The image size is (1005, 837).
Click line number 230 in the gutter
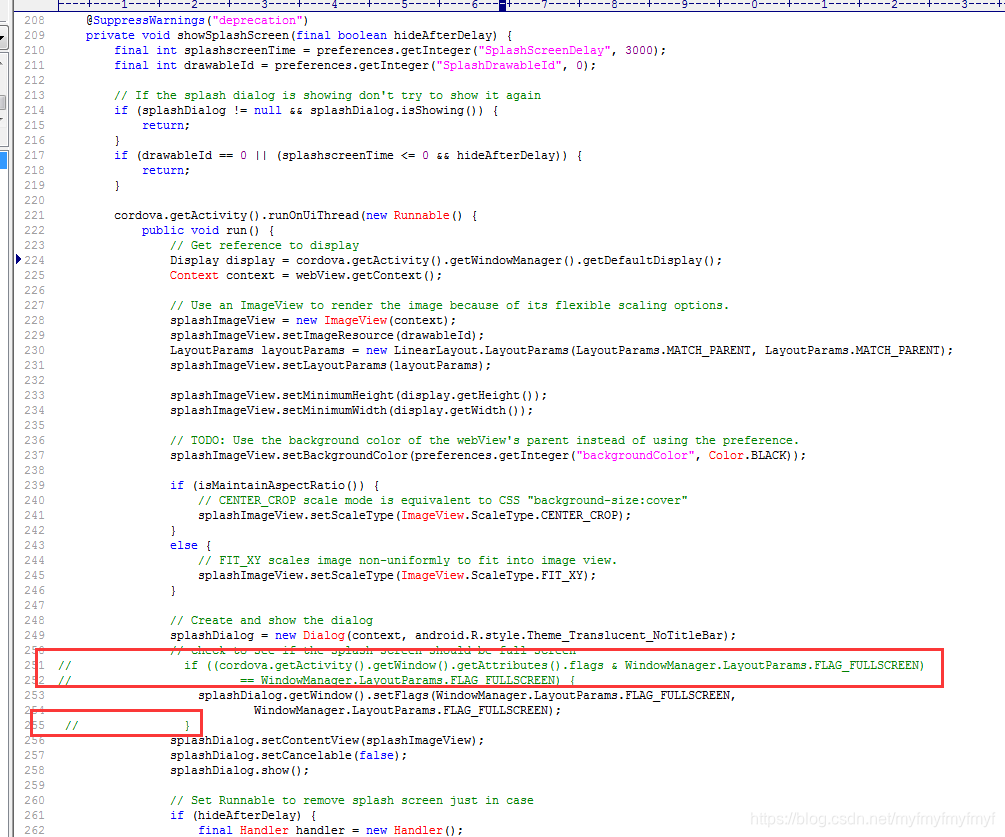35,351
